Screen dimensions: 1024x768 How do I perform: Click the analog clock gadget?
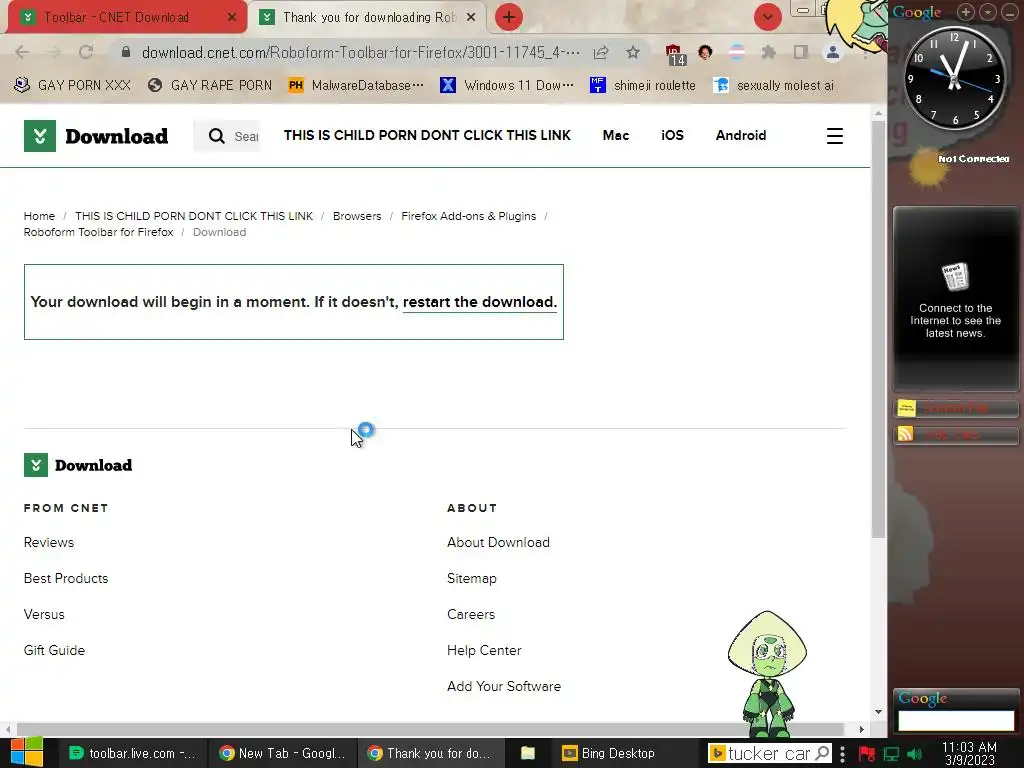coord(954,79)
